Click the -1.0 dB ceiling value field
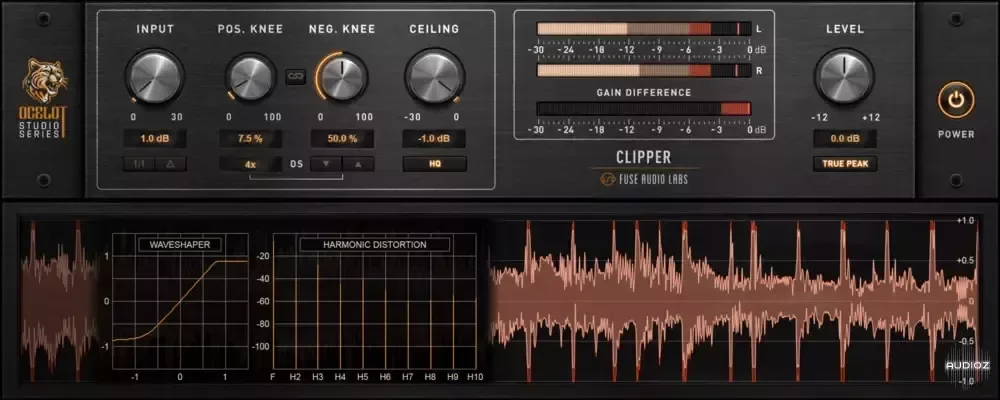 point(434,138)
